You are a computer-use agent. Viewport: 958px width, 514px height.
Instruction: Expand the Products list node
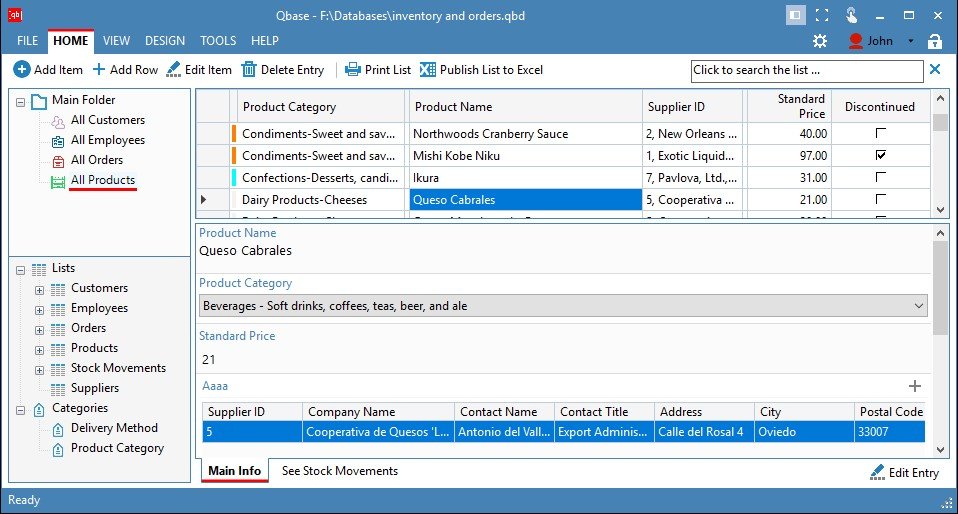click(39, 350)
